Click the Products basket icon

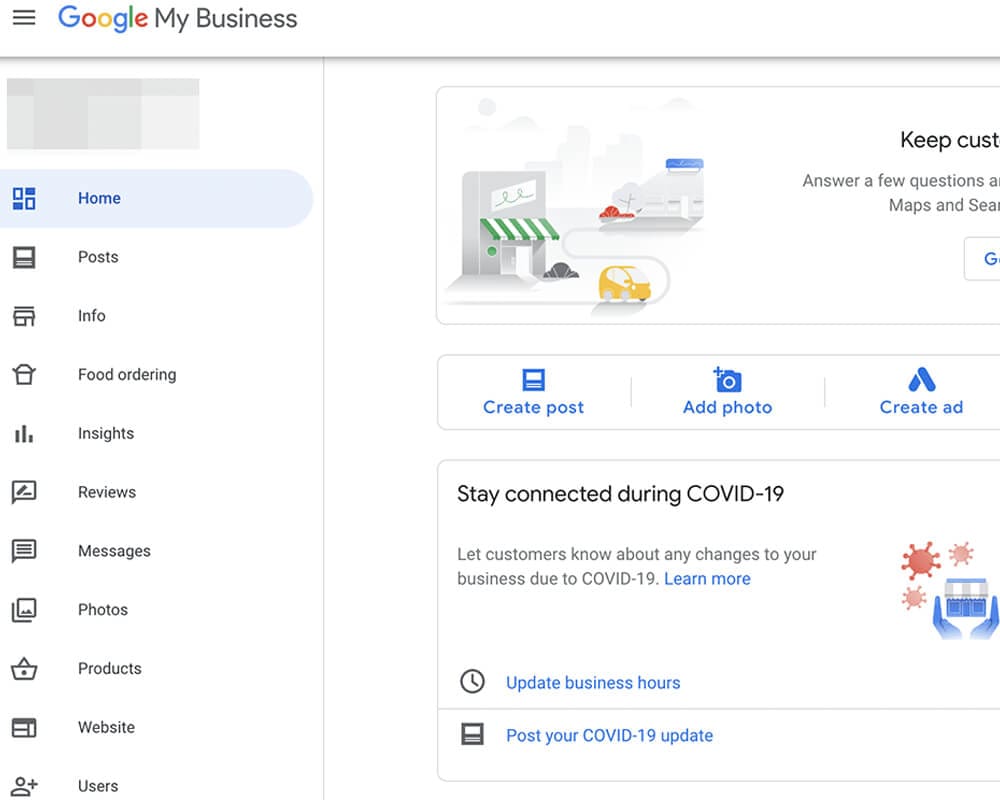click(x=24, y=669)
